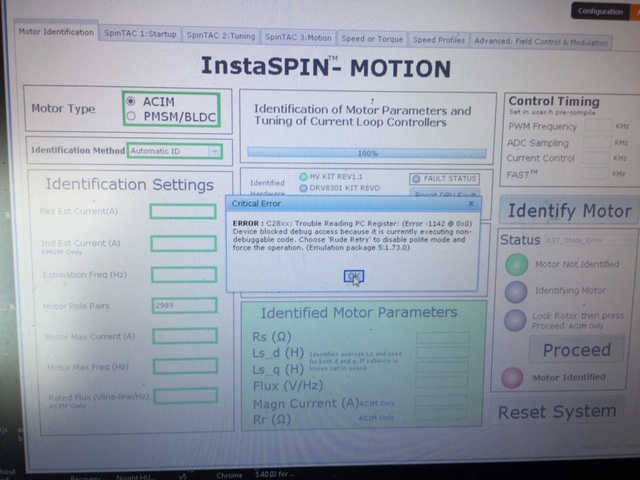Click the Motor Max Freq field
Viewport: 640px width, 480px height.
pyautogui.click(x=185, y=366)
